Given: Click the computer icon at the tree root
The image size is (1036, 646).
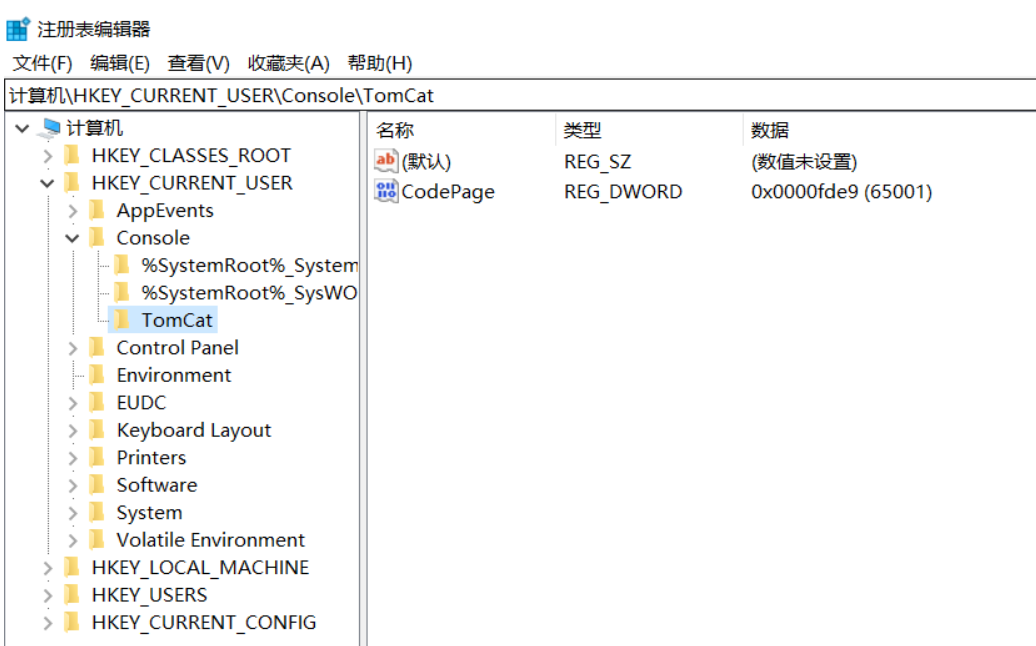Looking at the screenshot, I should pyautogui.click(x=50, y=127).
